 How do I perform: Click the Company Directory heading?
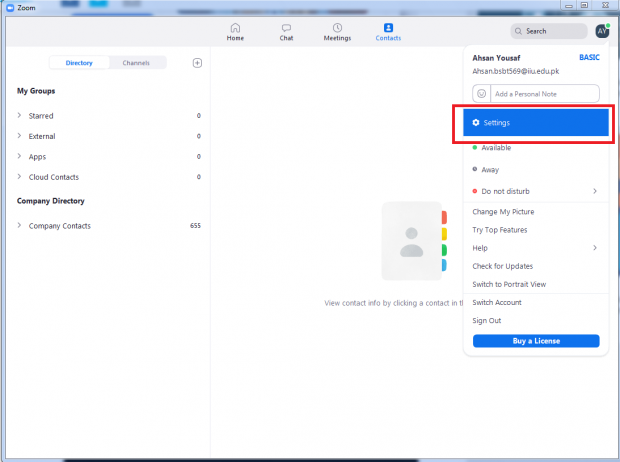(51, 201)
